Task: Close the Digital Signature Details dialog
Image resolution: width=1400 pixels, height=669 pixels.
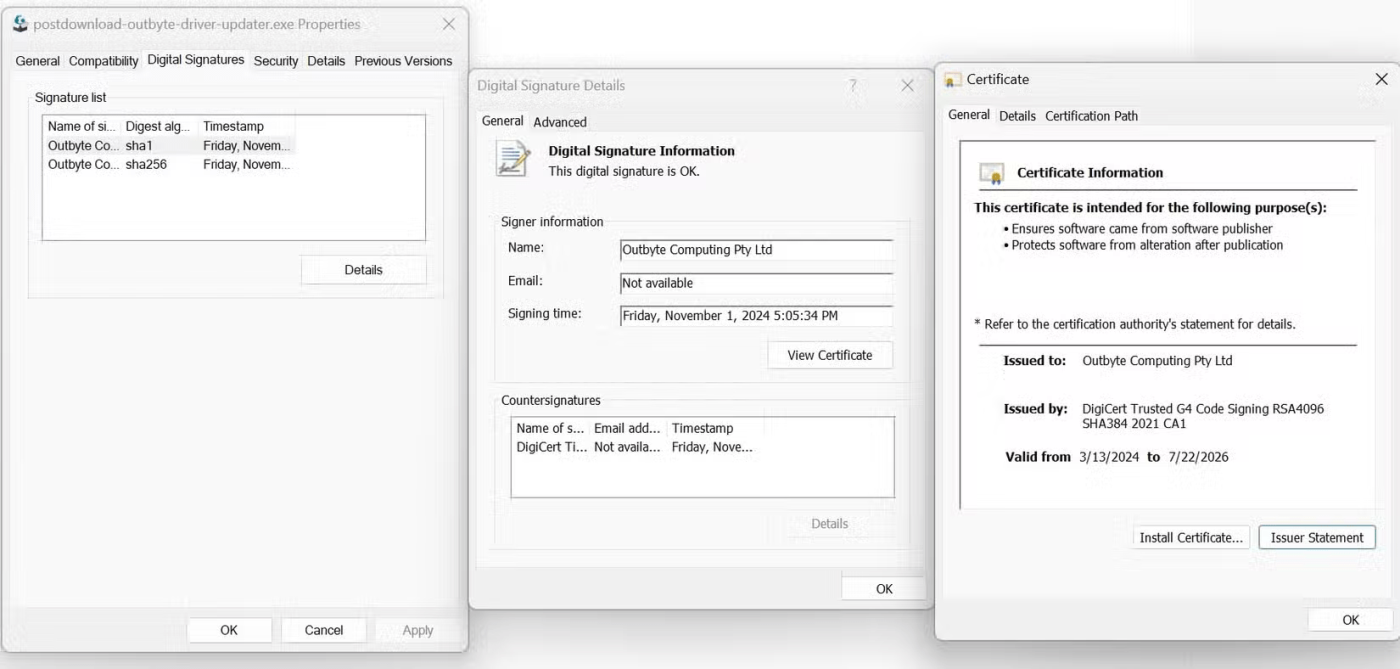Action: coord(907,86)
